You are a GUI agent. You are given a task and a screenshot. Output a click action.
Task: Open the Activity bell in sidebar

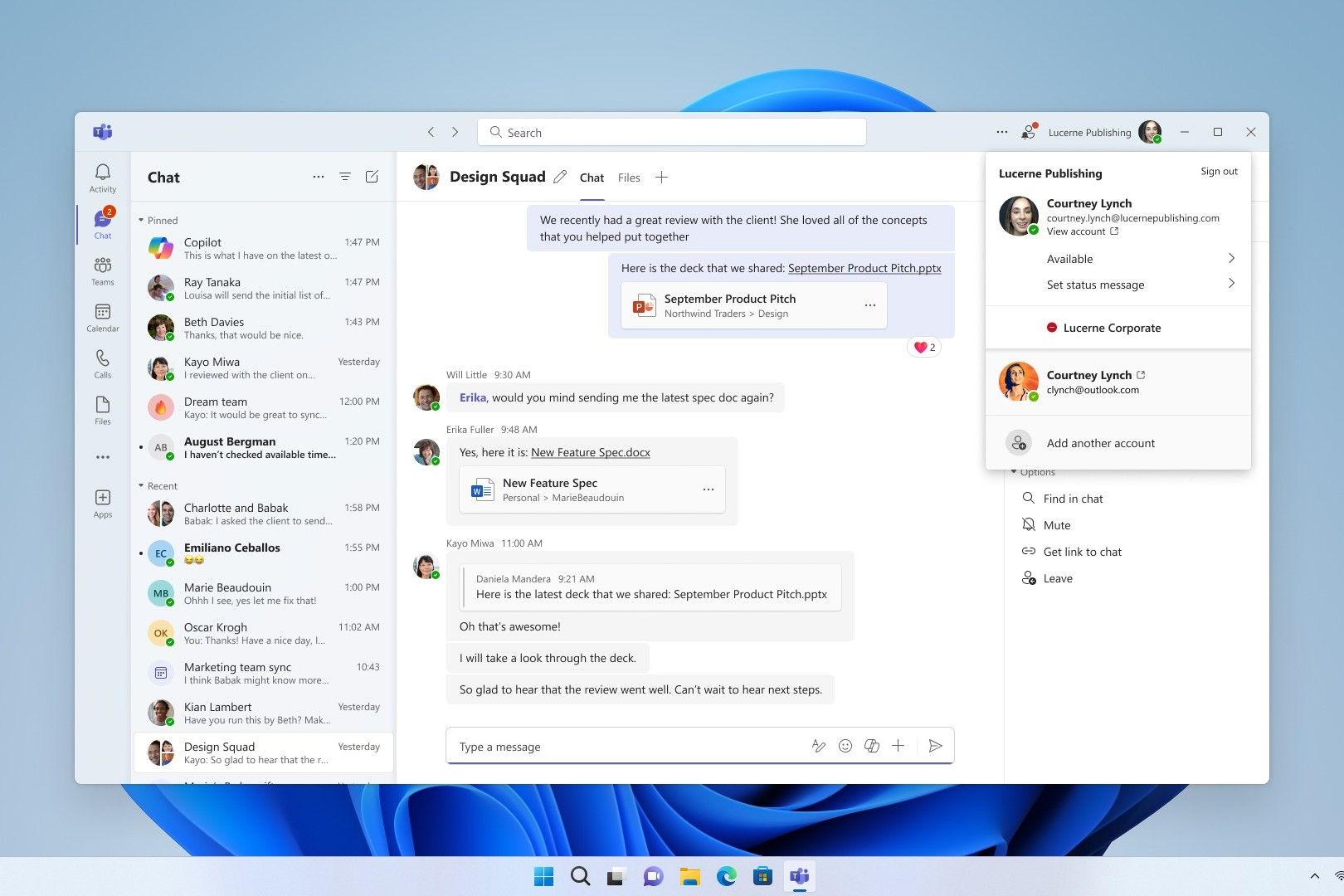[103, 177]
